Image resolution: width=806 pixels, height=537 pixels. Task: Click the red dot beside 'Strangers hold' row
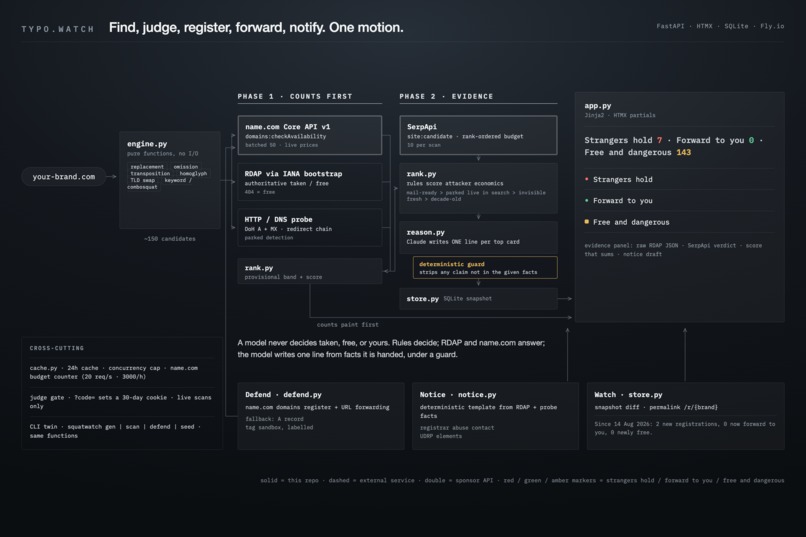coord(587,179)
